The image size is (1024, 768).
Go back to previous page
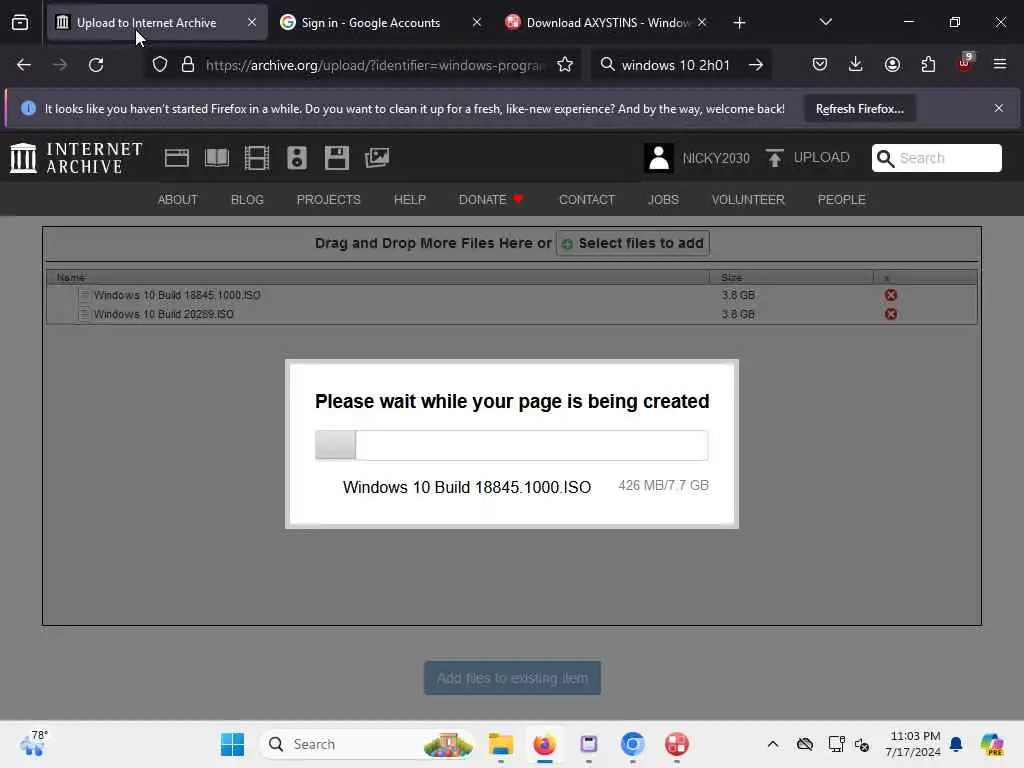pyautogui.click(x=24, y=65)
